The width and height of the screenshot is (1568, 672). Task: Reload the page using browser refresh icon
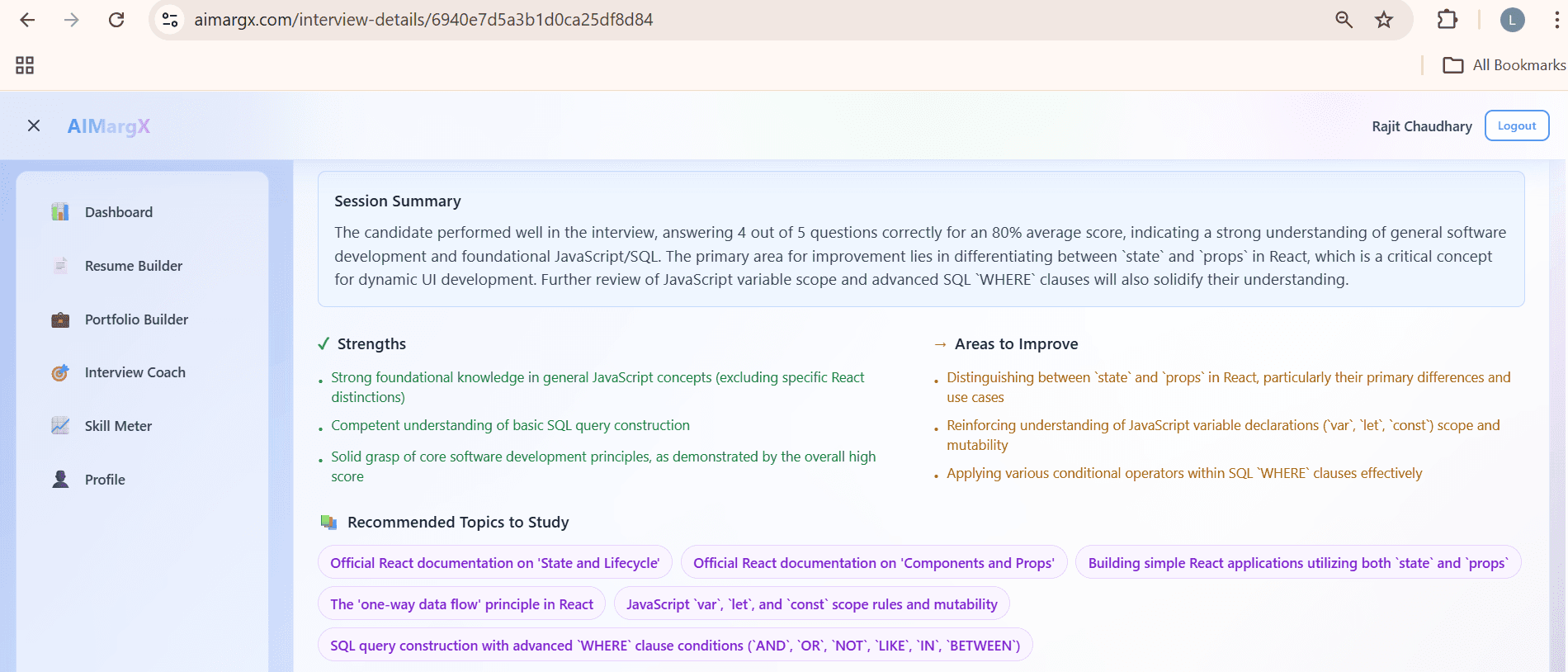tap(116, 20)
